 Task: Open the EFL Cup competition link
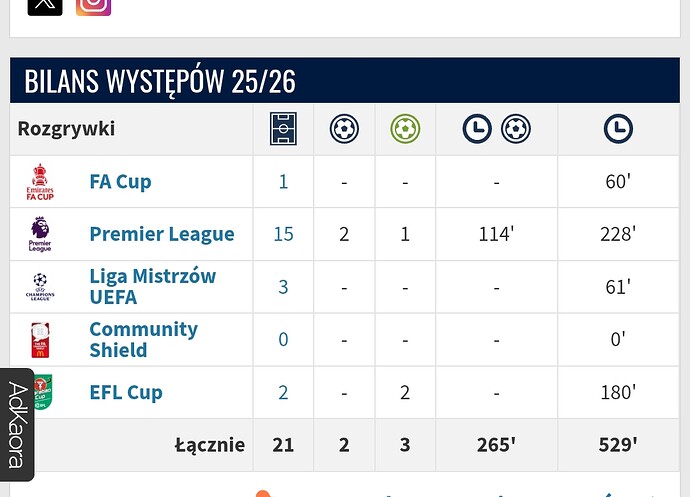coord(126,392)
